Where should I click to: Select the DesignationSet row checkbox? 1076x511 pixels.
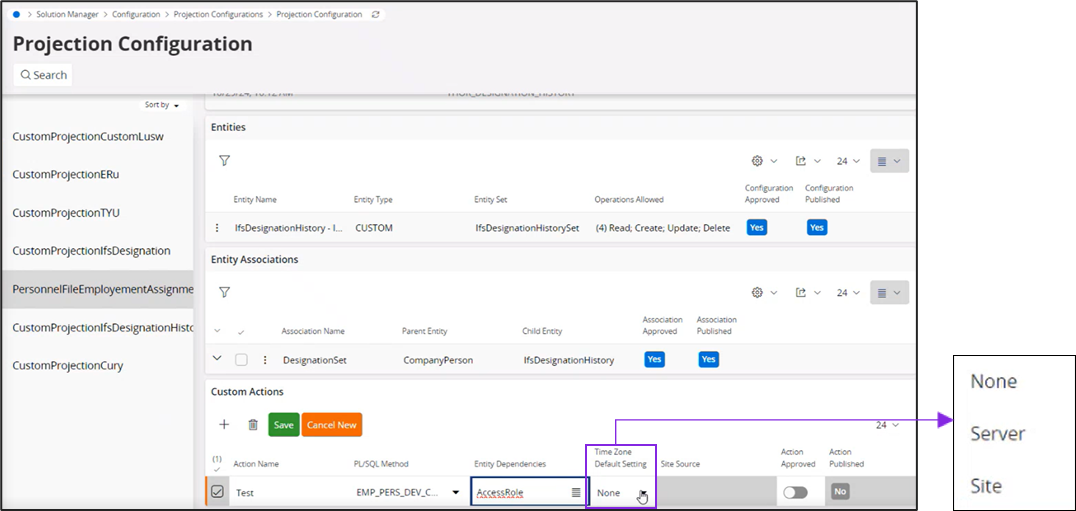[x=241, y=360]
